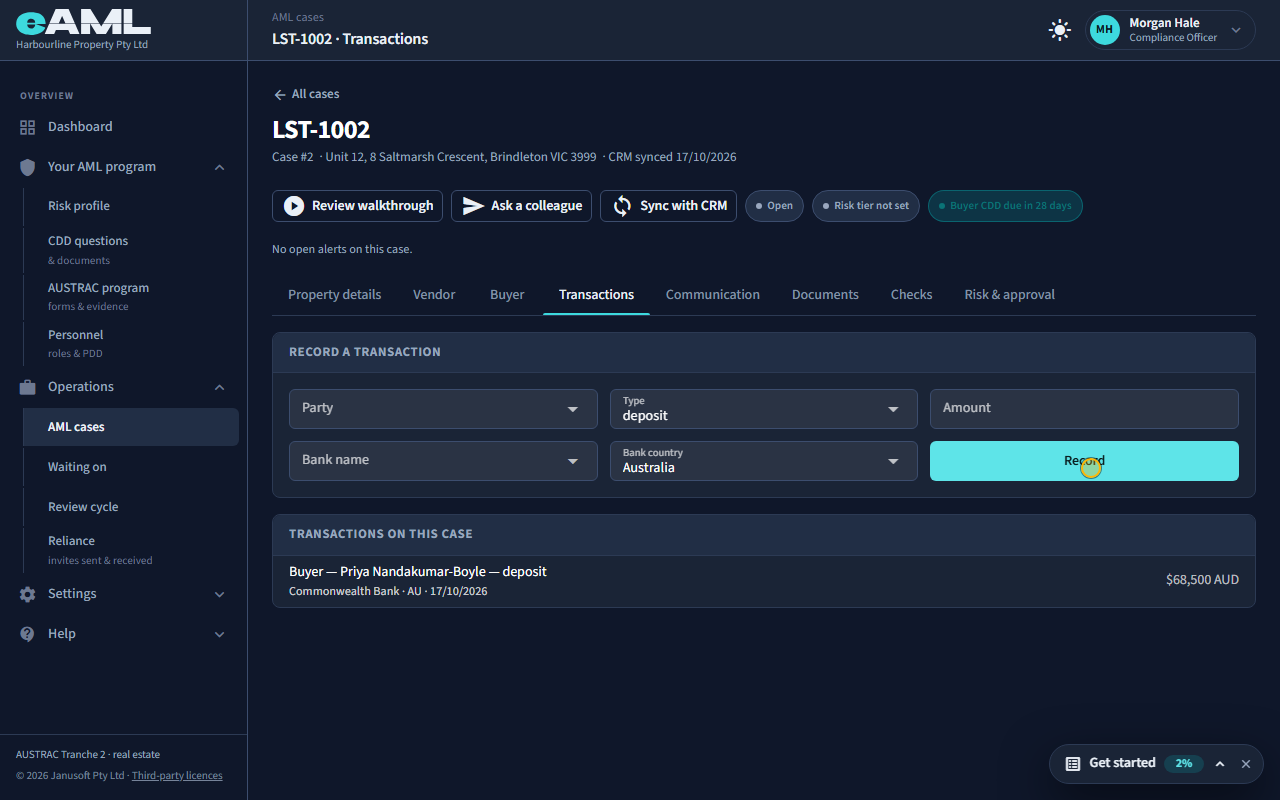Click the eAML logo
Image resolution: width=1280 pixels, height=800 pixels.
point(83,23)
